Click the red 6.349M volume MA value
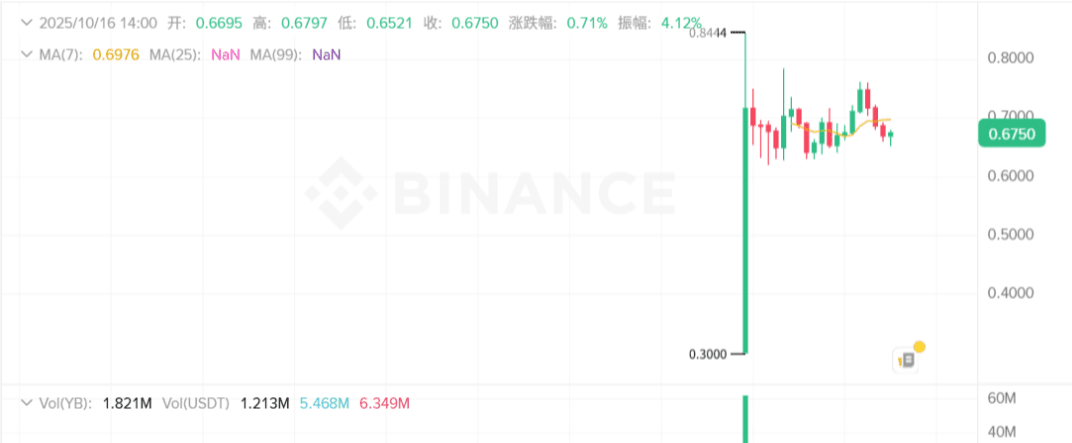This screenshot has height=443, width=1072. coord(384,403)
